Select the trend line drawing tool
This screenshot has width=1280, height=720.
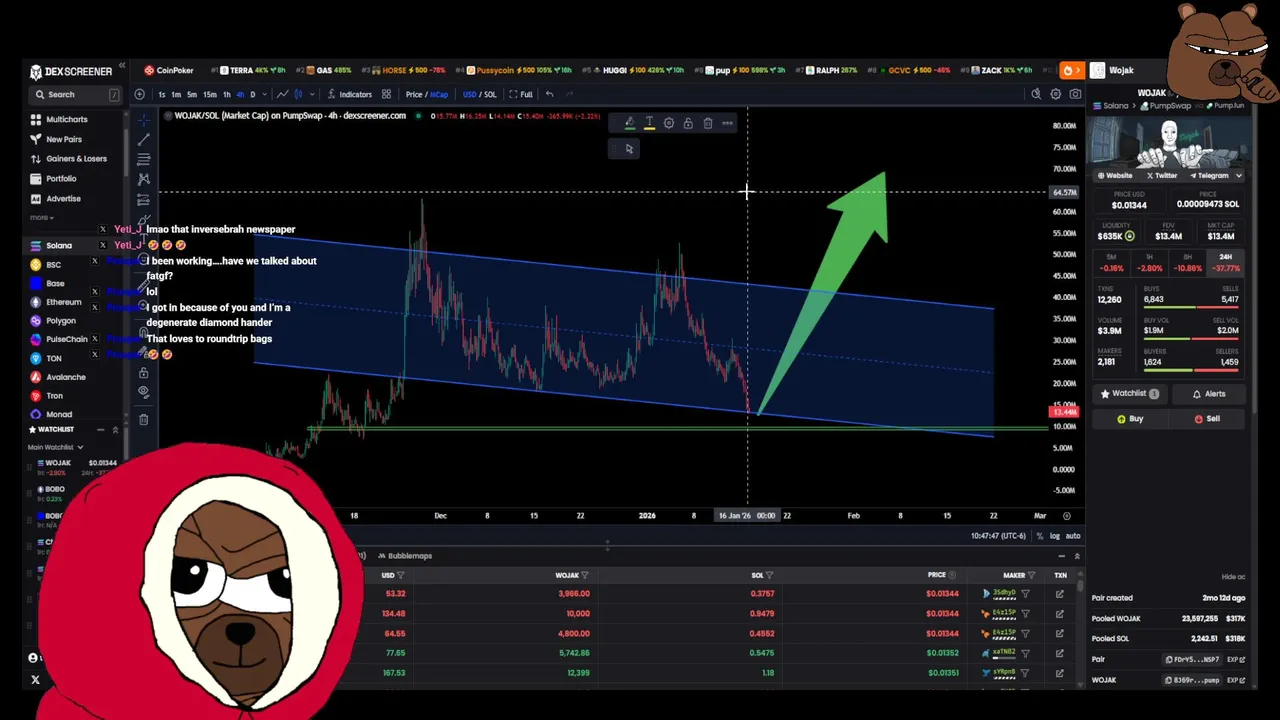coord(143,139)
